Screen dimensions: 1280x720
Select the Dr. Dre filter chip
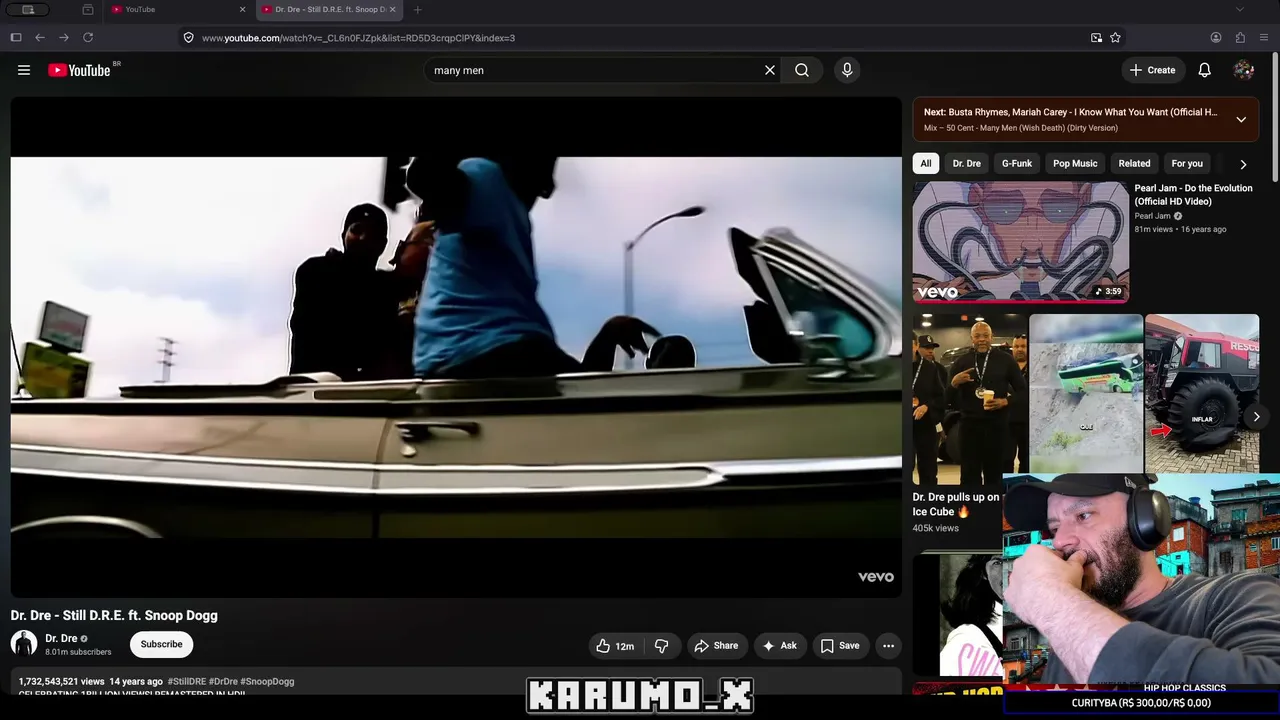click(967, 164)
